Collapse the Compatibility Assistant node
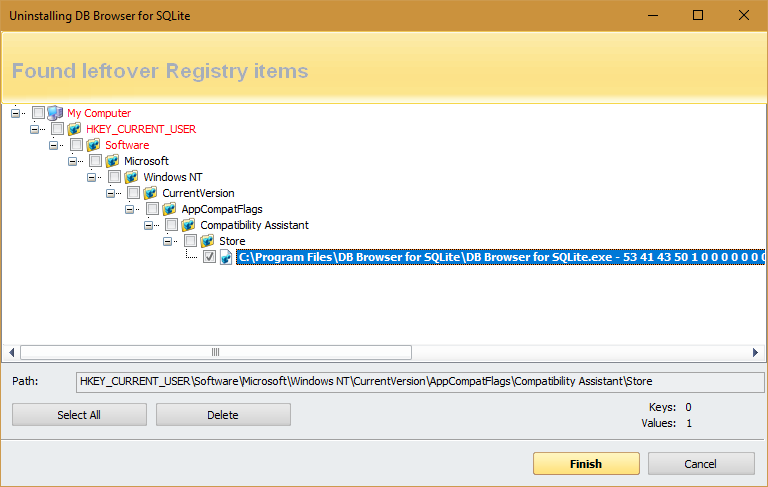Image resolution: width=768 pixels, height=487 pixels. (148, 225)
